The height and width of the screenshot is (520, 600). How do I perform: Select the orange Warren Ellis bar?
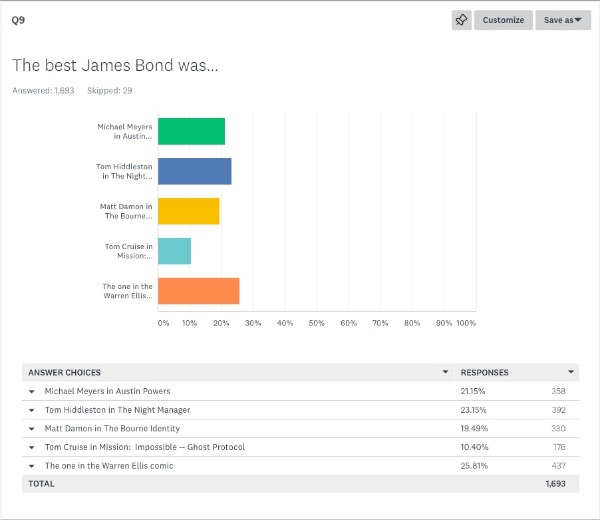(x=199, y=291)
